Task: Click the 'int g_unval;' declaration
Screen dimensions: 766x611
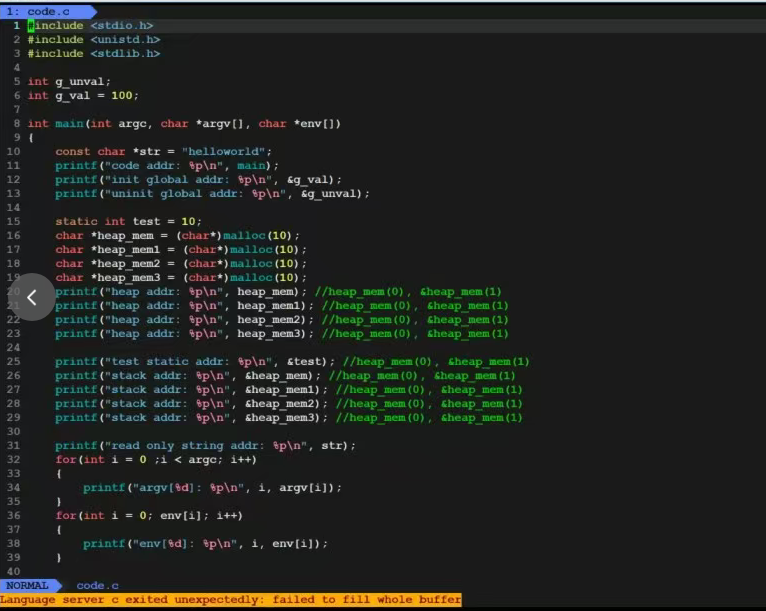Action: (x=69, y=82)
